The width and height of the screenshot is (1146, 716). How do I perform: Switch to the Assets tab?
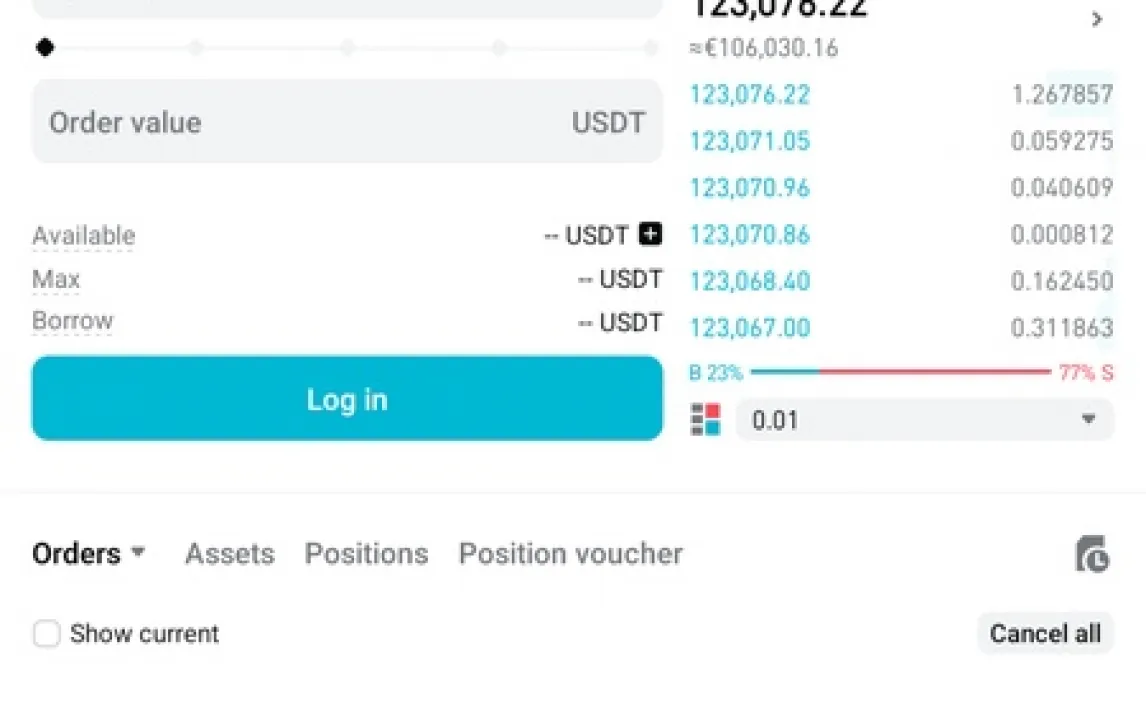click(x=229, y=554)
